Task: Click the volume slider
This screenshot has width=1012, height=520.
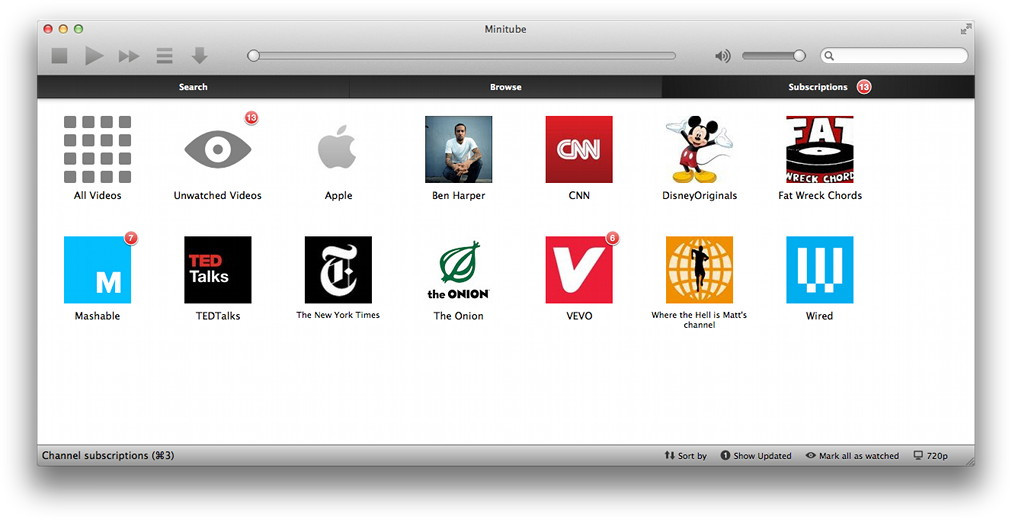Action: [773, 56]
